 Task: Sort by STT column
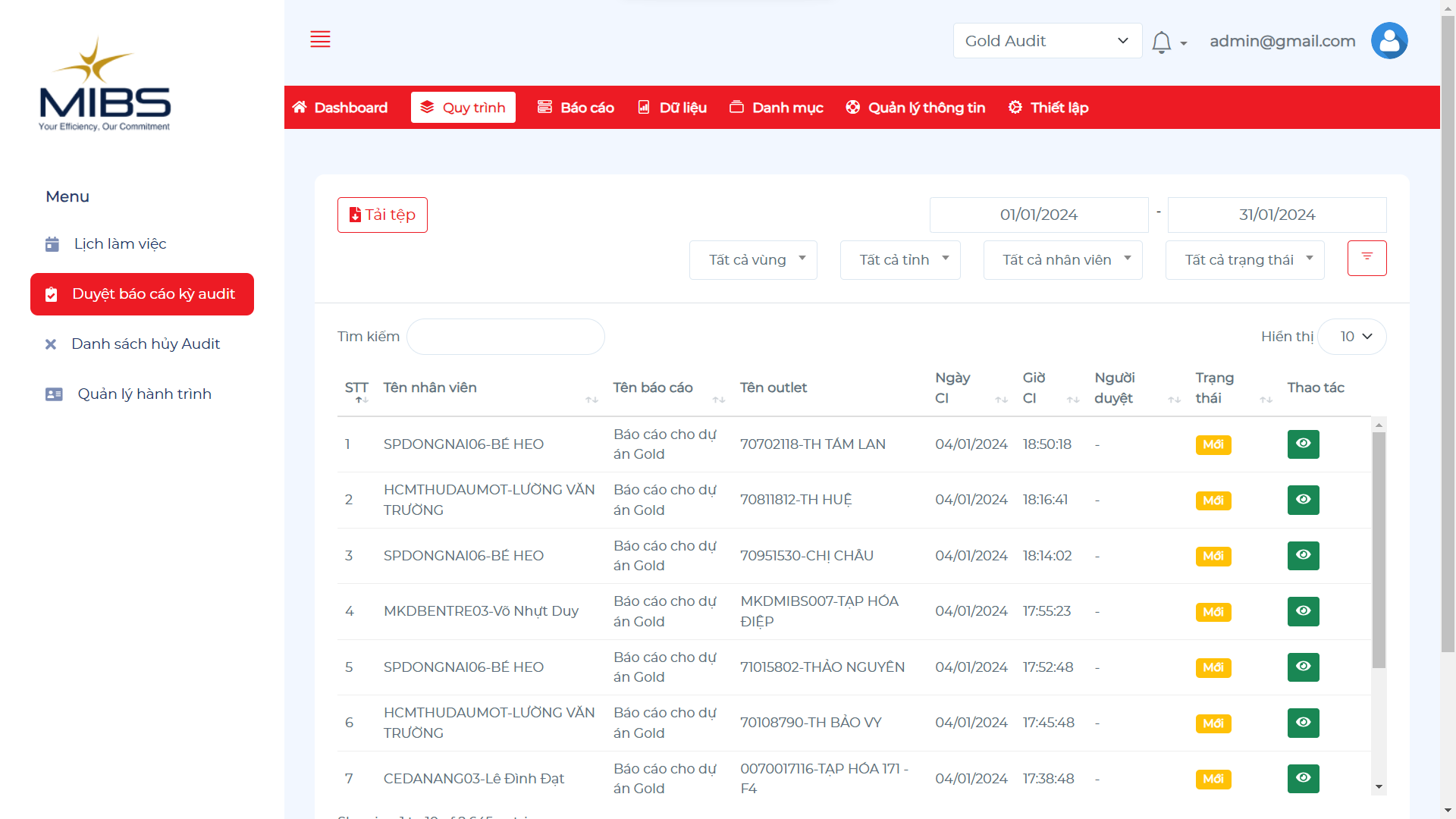(x=362, y=400)
